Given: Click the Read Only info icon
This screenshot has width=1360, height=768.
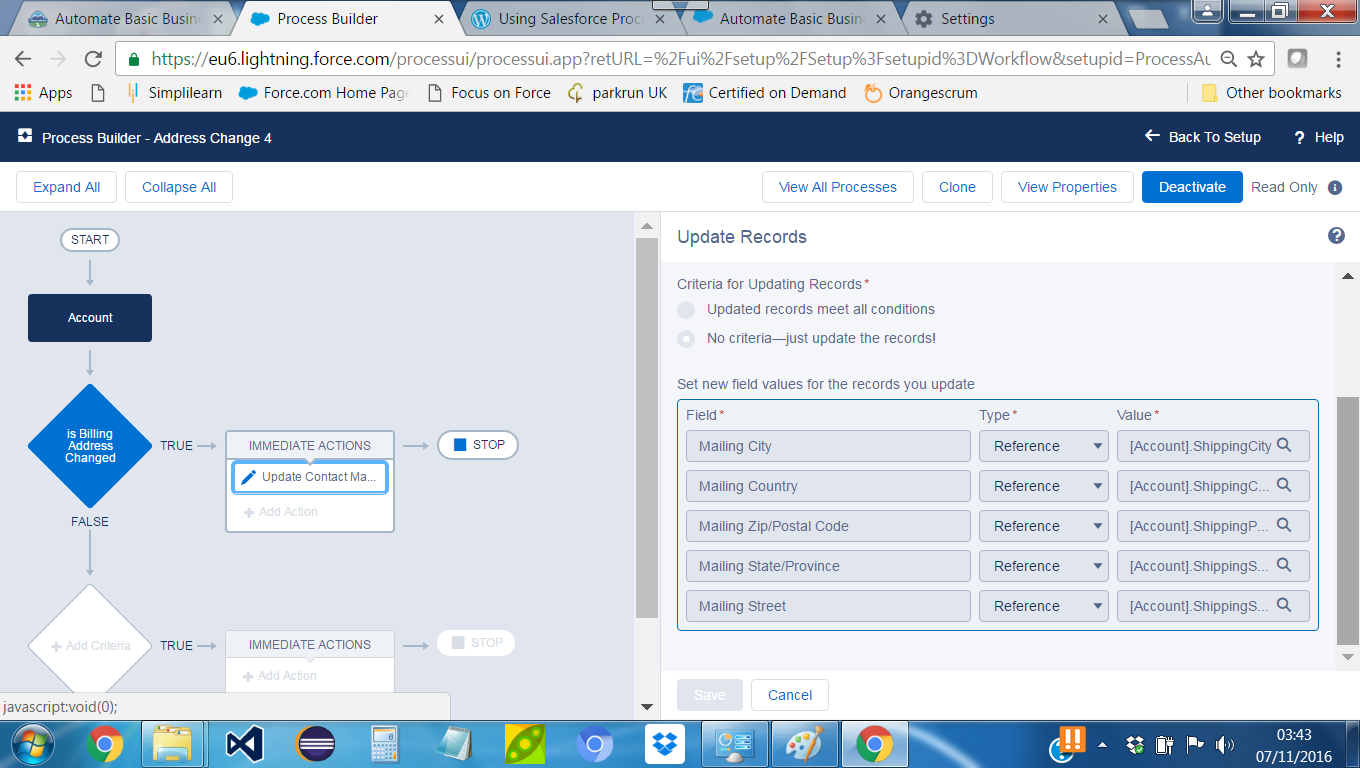Looking at the screenshot, I should [x=1335, y=187].
